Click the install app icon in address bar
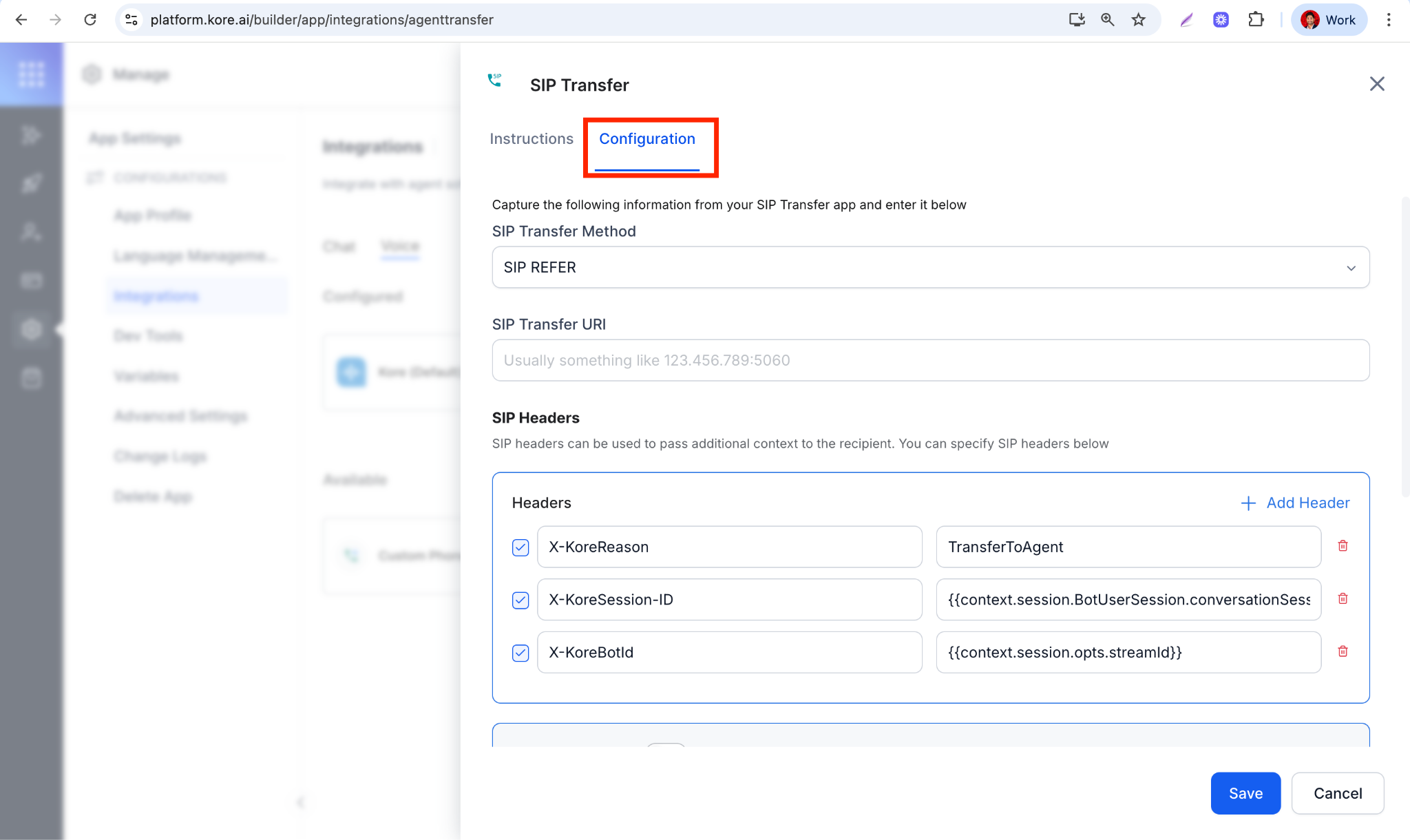The height and width of the screenshot is (840, 1410). click(x=1077, y=20)
